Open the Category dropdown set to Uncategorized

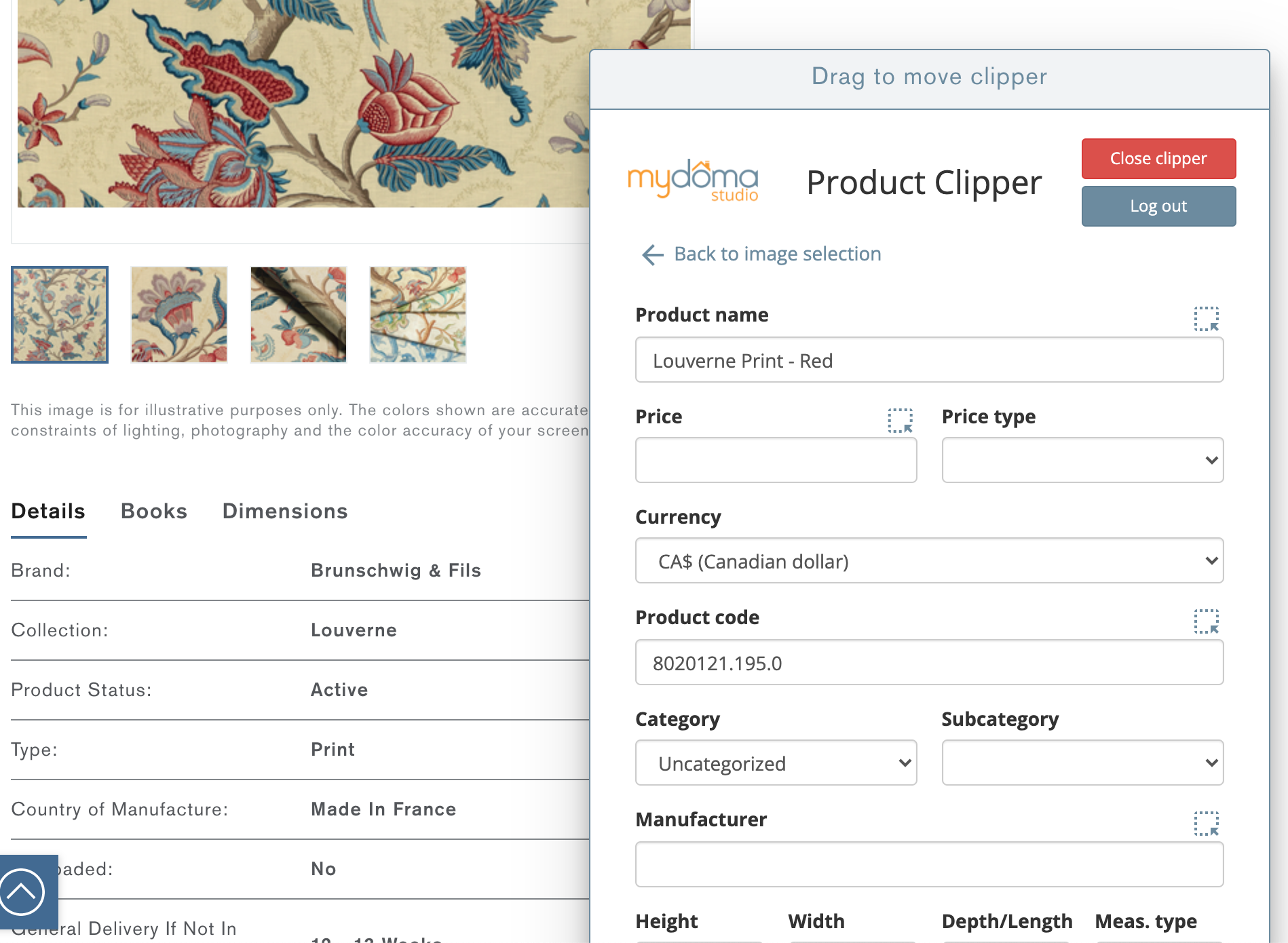[x=776, y=763]
